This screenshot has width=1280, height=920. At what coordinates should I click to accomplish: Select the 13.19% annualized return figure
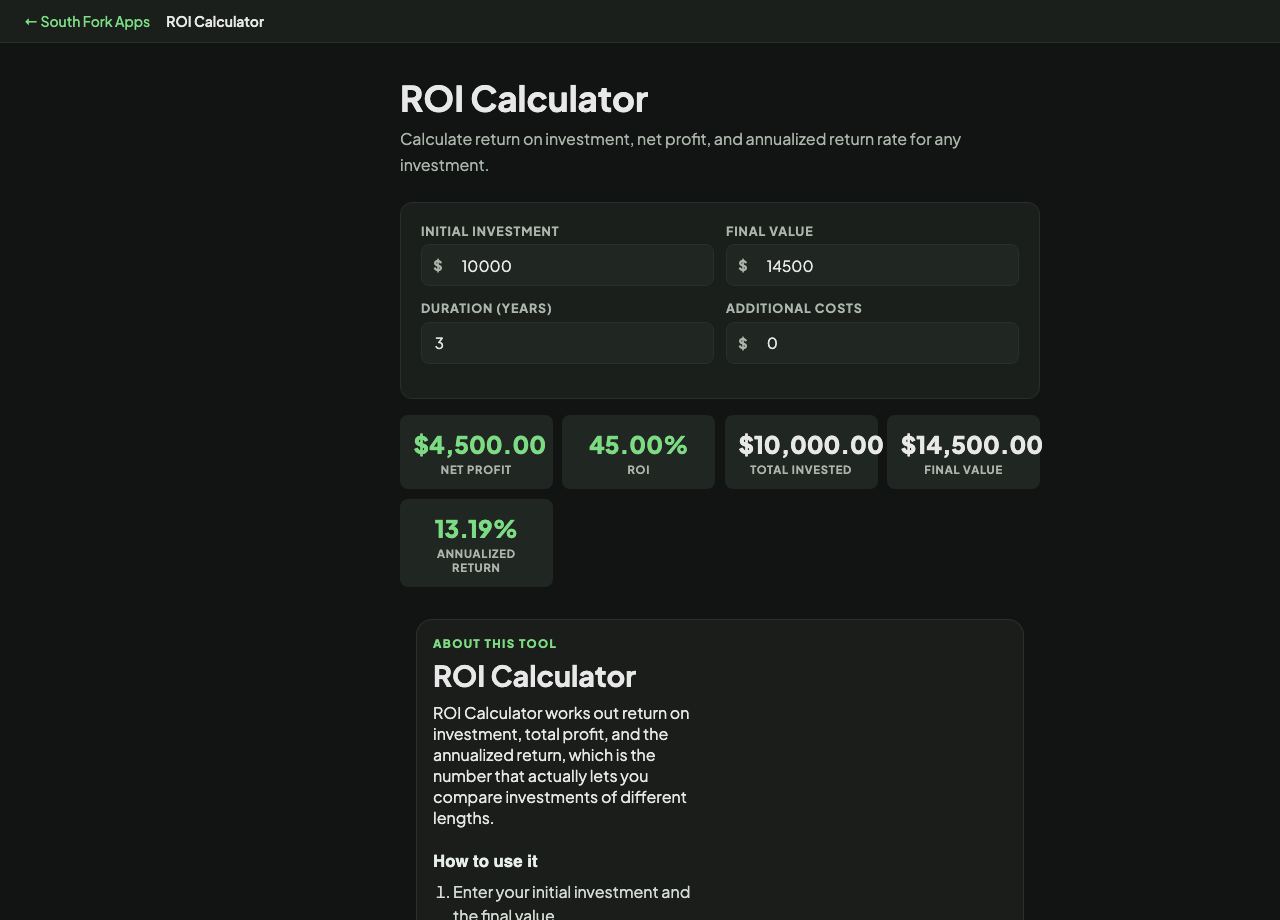point(476,529)
